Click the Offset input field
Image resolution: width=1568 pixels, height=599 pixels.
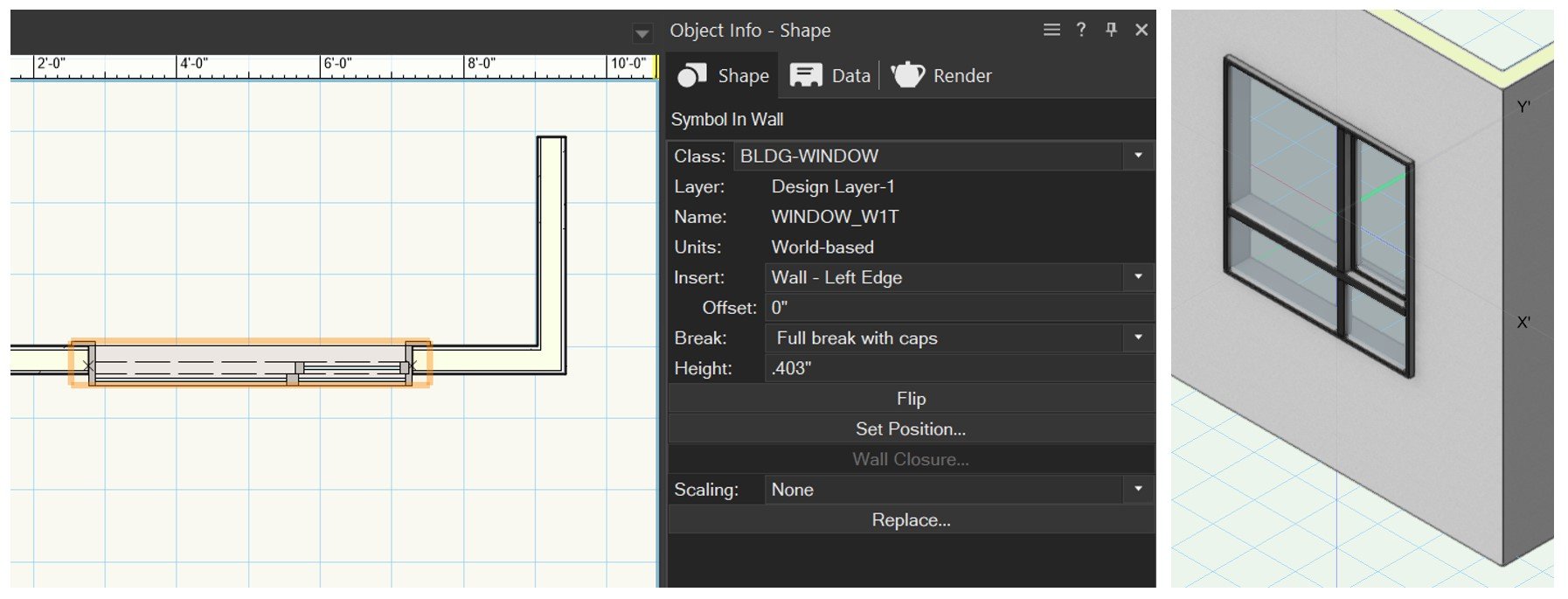point(958,308)
